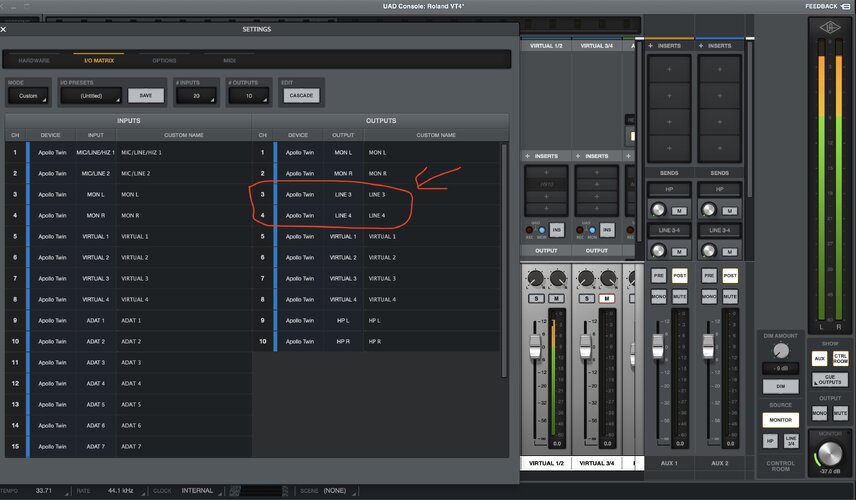Click the plus beside AUX 2 Inserts
Screen dimensions: 856x500
701,46
